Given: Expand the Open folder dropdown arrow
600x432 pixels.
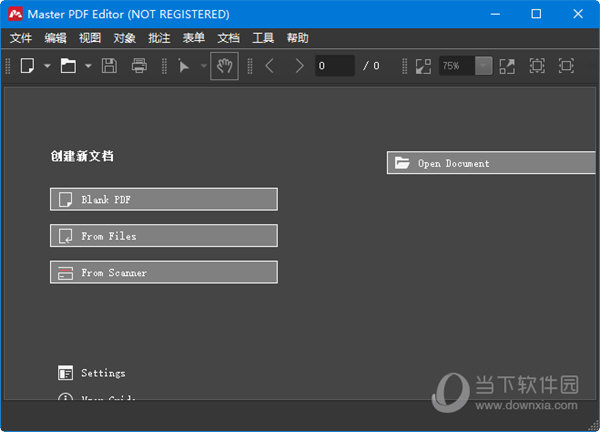Looking at the screenshot, I should 88,66.
